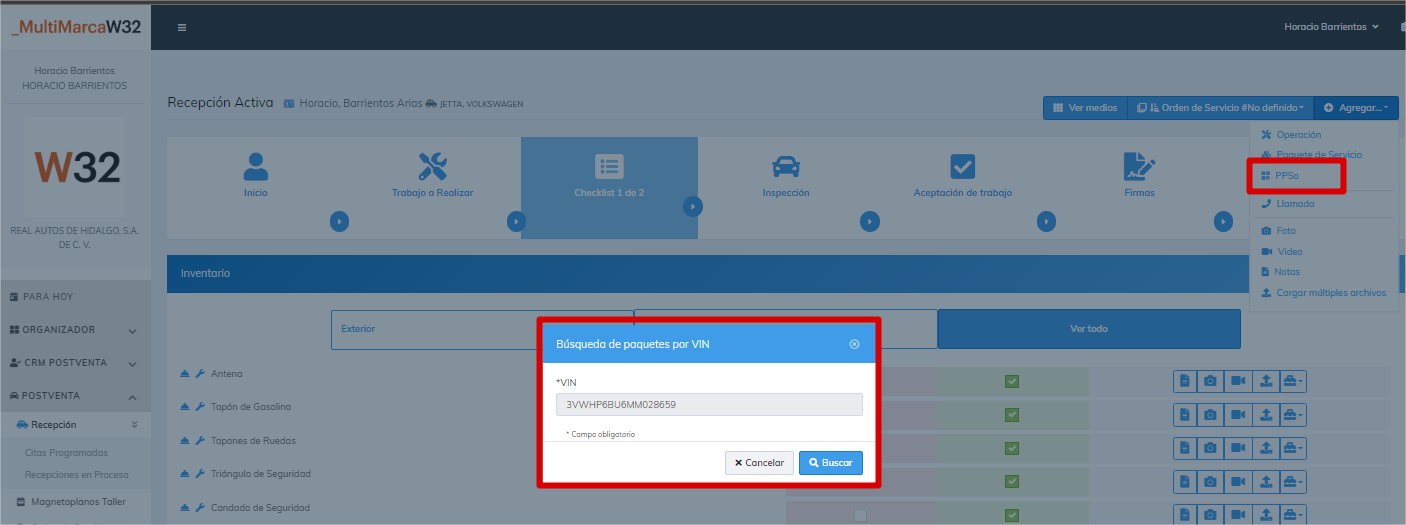The image size is (1406, 525).
Task: Click the camera icon in the Antena row
Action: (1210, 381)
